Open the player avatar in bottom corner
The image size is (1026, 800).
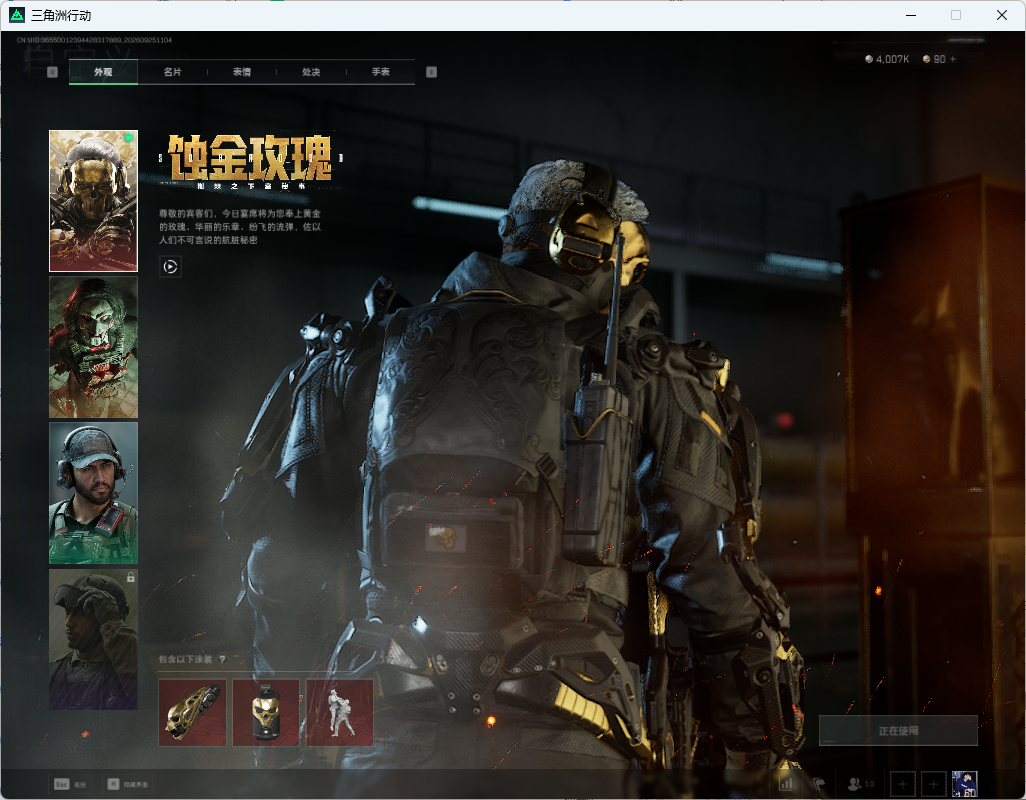click(964, 784)
